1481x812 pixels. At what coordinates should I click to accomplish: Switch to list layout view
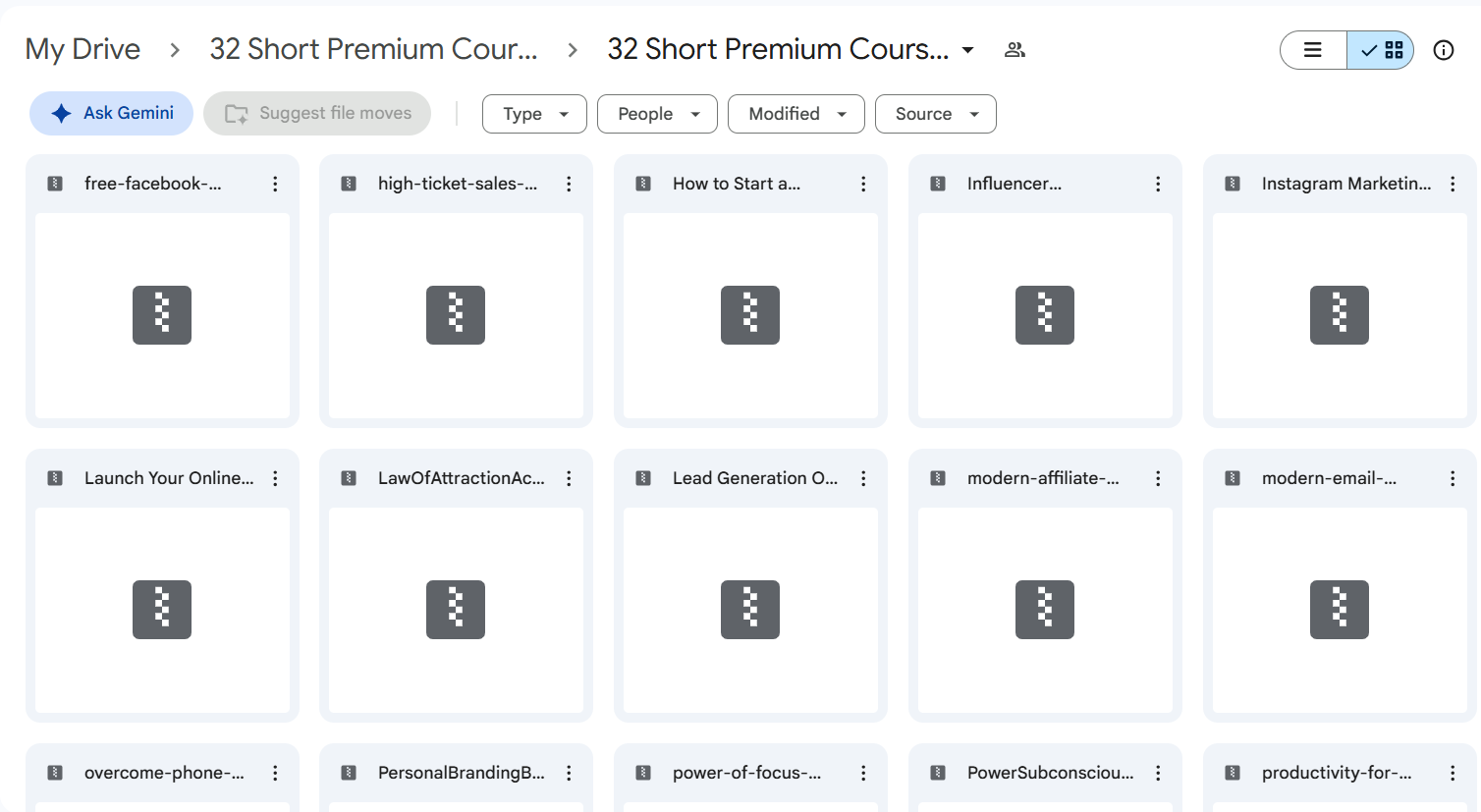coord(1313,50)
